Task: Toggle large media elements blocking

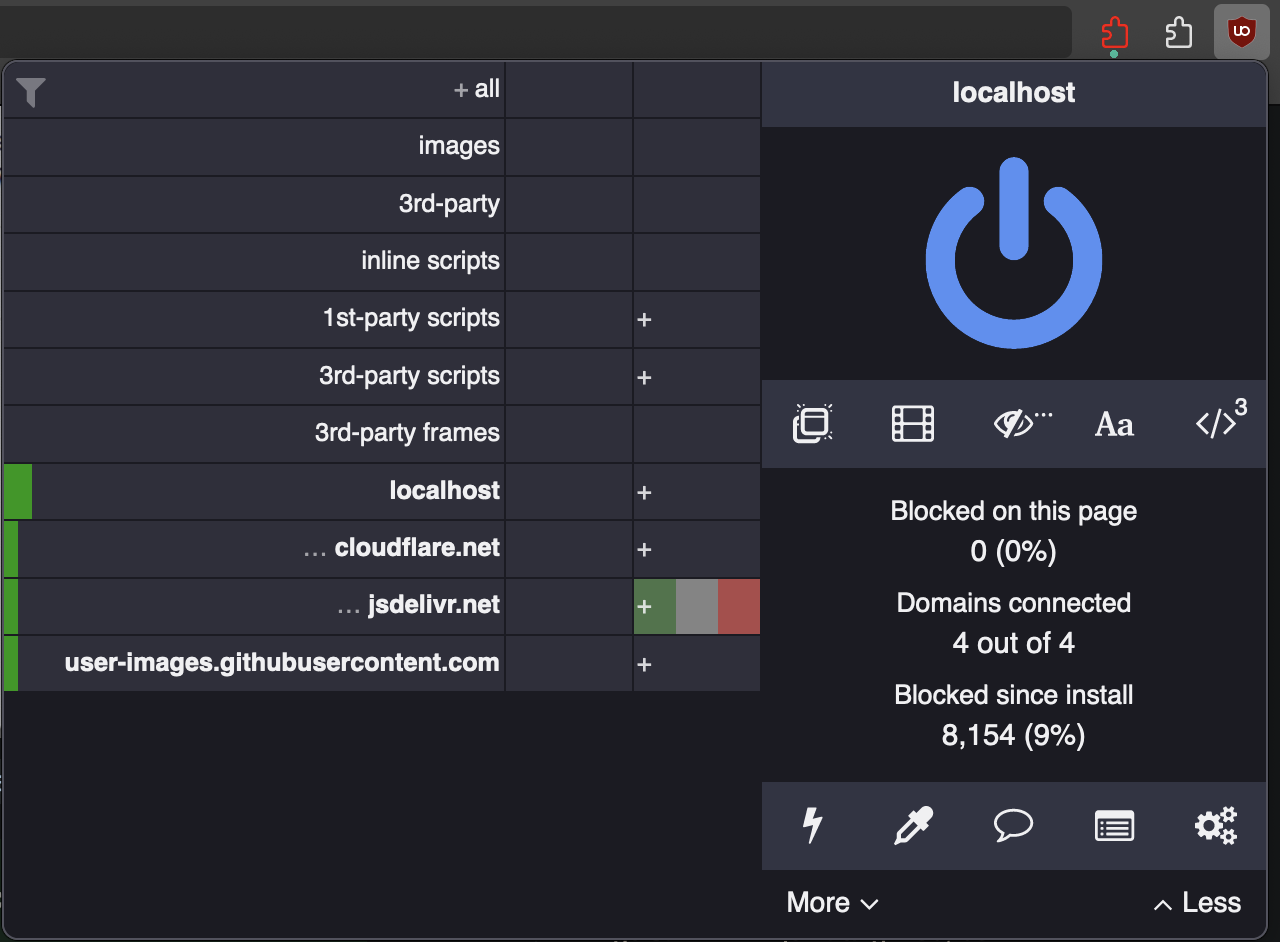Action: click(x=912, y=424)
